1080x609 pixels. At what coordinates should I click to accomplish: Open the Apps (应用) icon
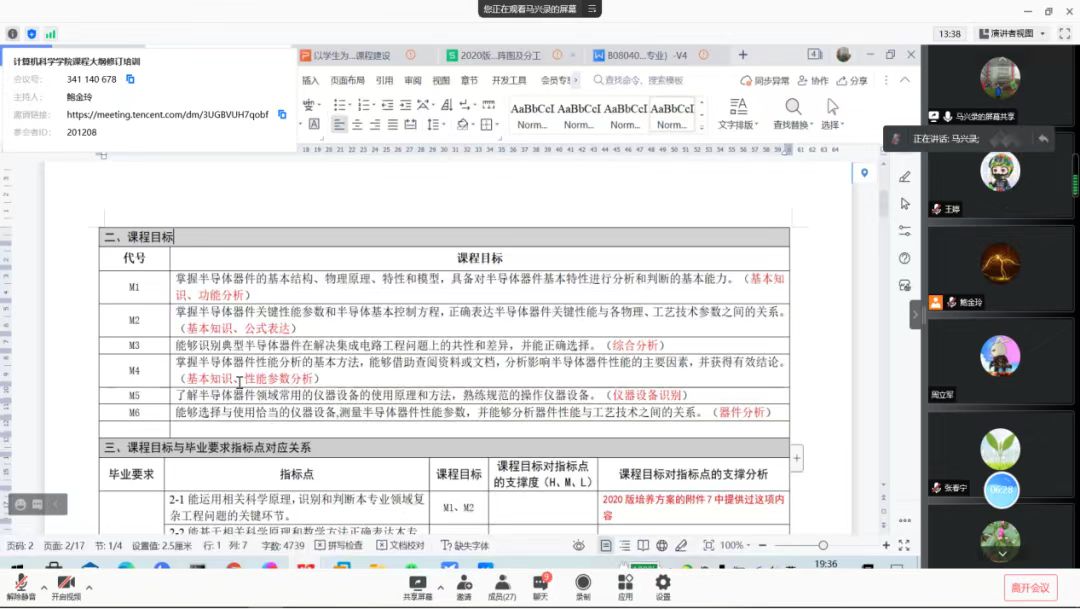click(x=625, y=587)
